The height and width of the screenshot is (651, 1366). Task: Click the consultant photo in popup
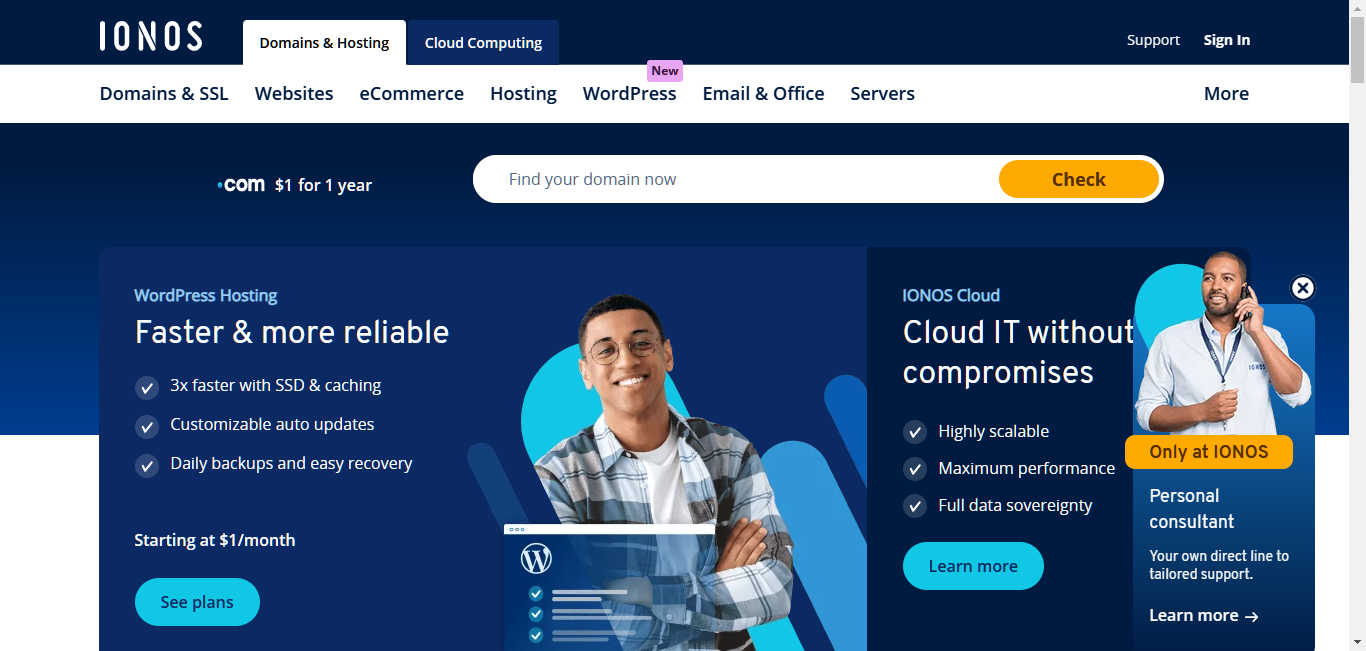click(x=1222, y=345)
